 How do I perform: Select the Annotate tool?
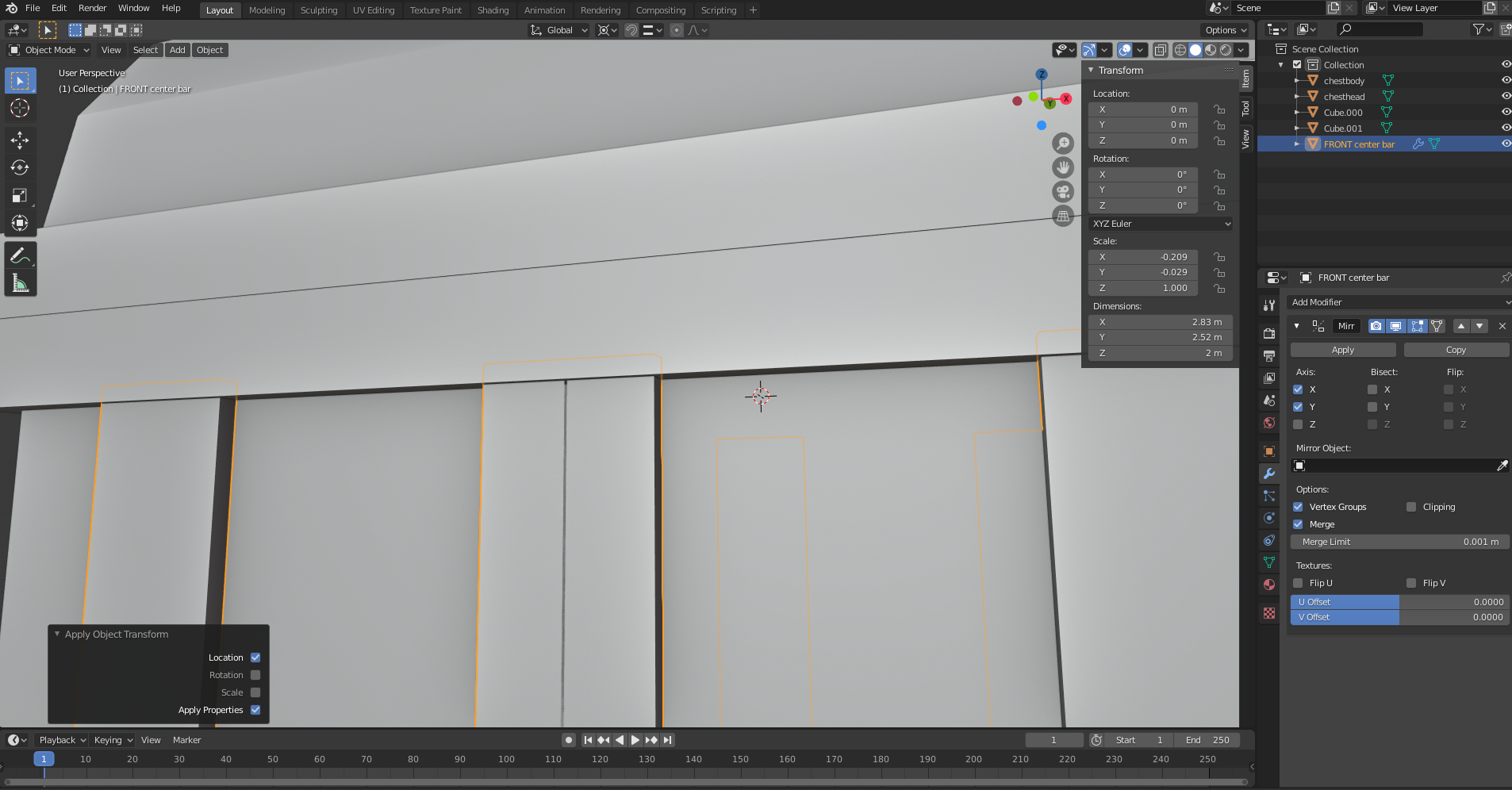tap(20, 255)
